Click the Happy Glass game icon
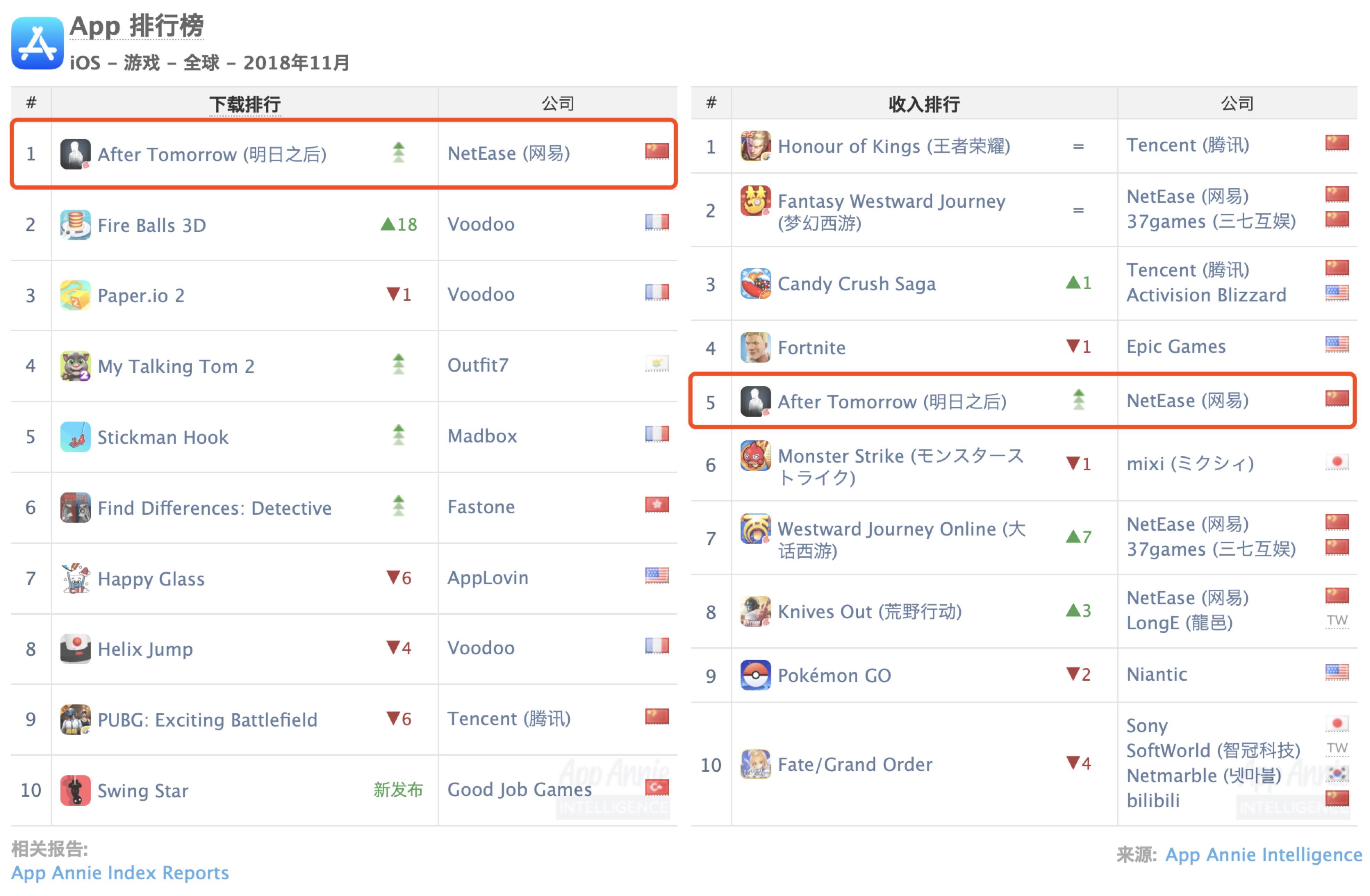Image resolution: width=1370 pixels, height=896 pixels. (x=75, y=579)
